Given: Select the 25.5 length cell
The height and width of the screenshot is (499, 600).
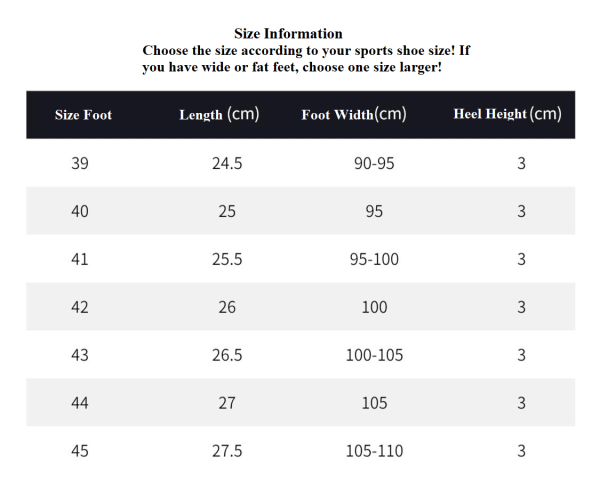Looking at the screenshot, I should 227,259.
